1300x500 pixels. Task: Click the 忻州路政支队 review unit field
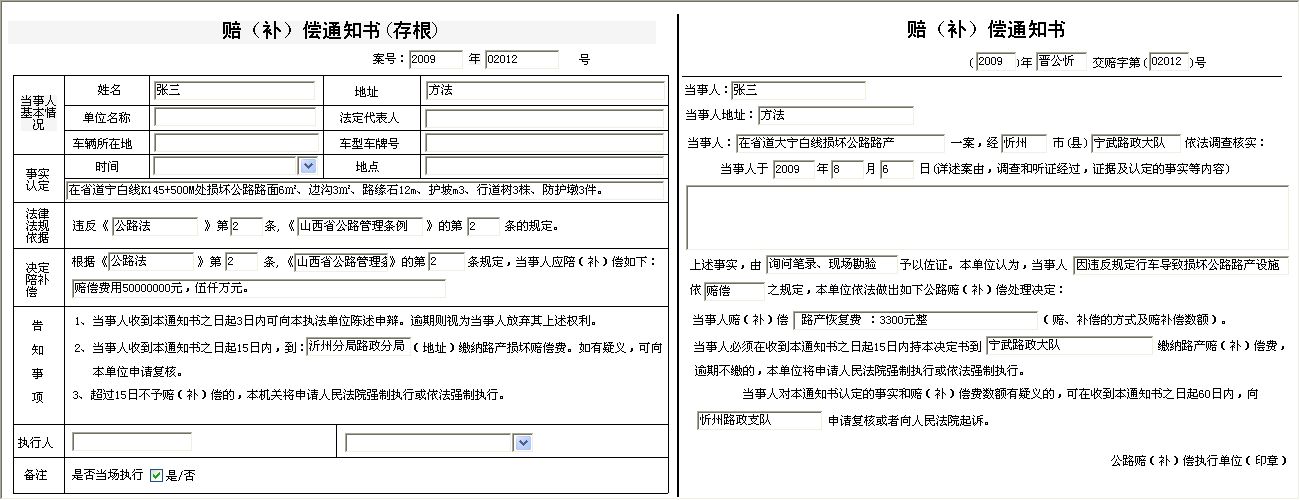click(x=759, y=421)
